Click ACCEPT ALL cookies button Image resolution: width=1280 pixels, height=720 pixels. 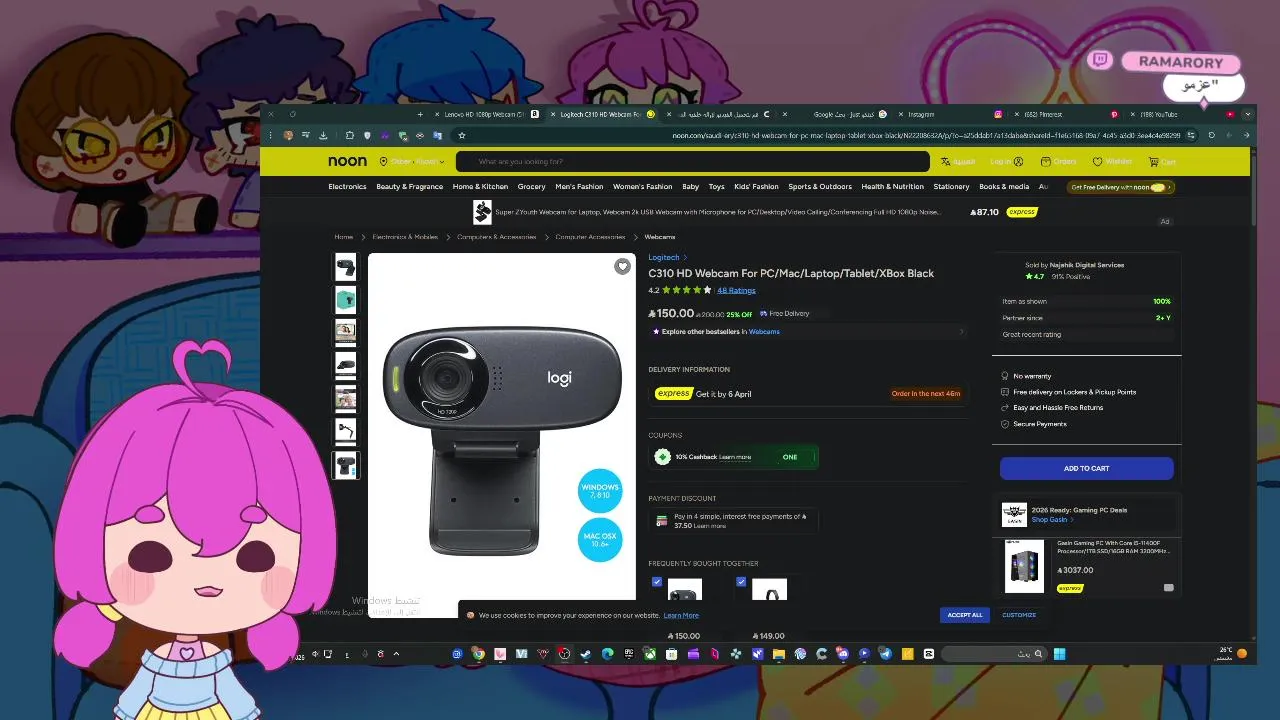964,615
